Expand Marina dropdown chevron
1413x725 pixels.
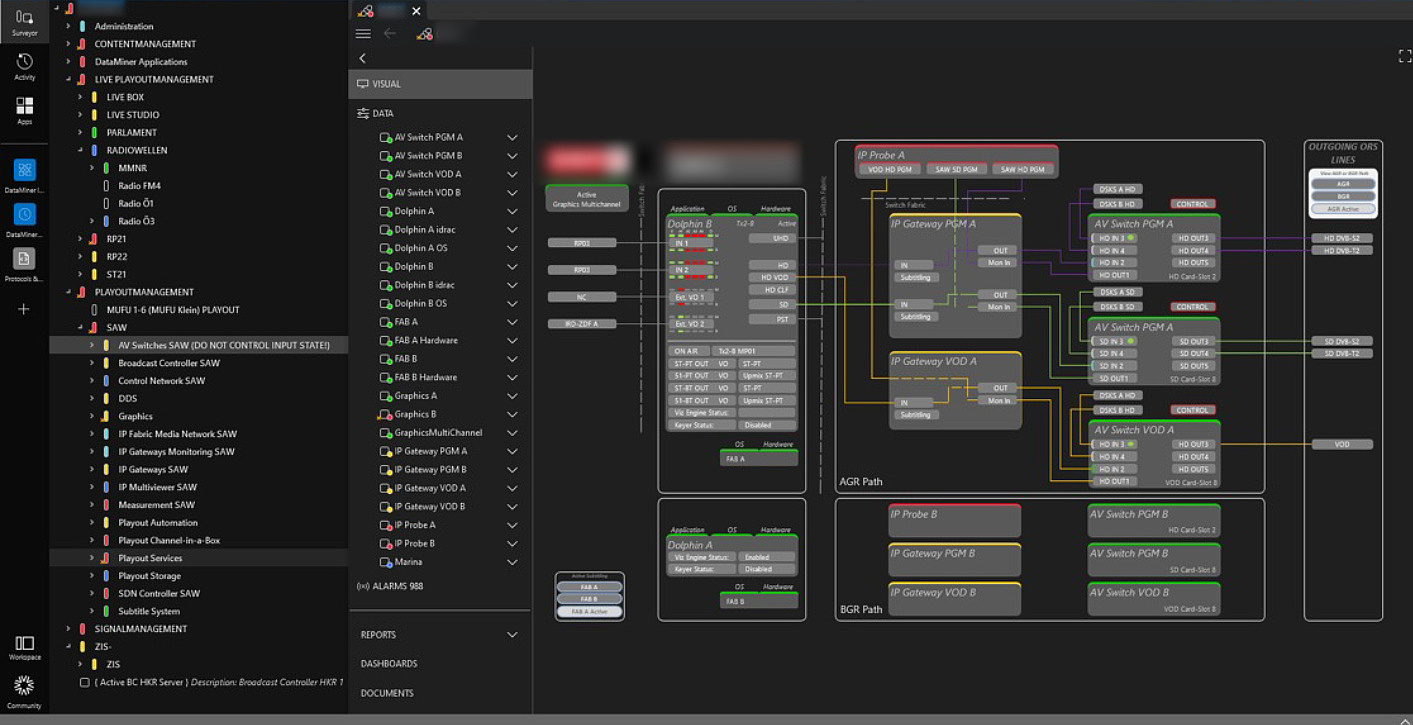pos(512,563)
